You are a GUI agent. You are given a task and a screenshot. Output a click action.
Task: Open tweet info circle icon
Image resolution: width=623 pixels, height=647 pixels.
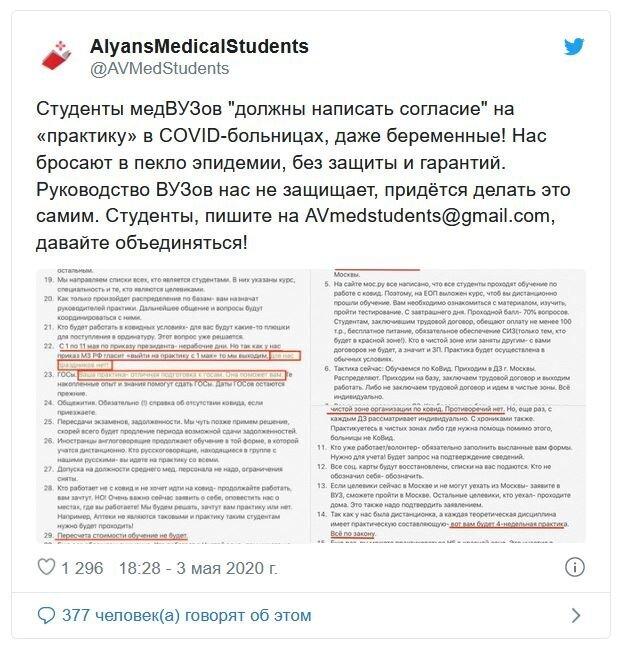click(x=574, y=567)
